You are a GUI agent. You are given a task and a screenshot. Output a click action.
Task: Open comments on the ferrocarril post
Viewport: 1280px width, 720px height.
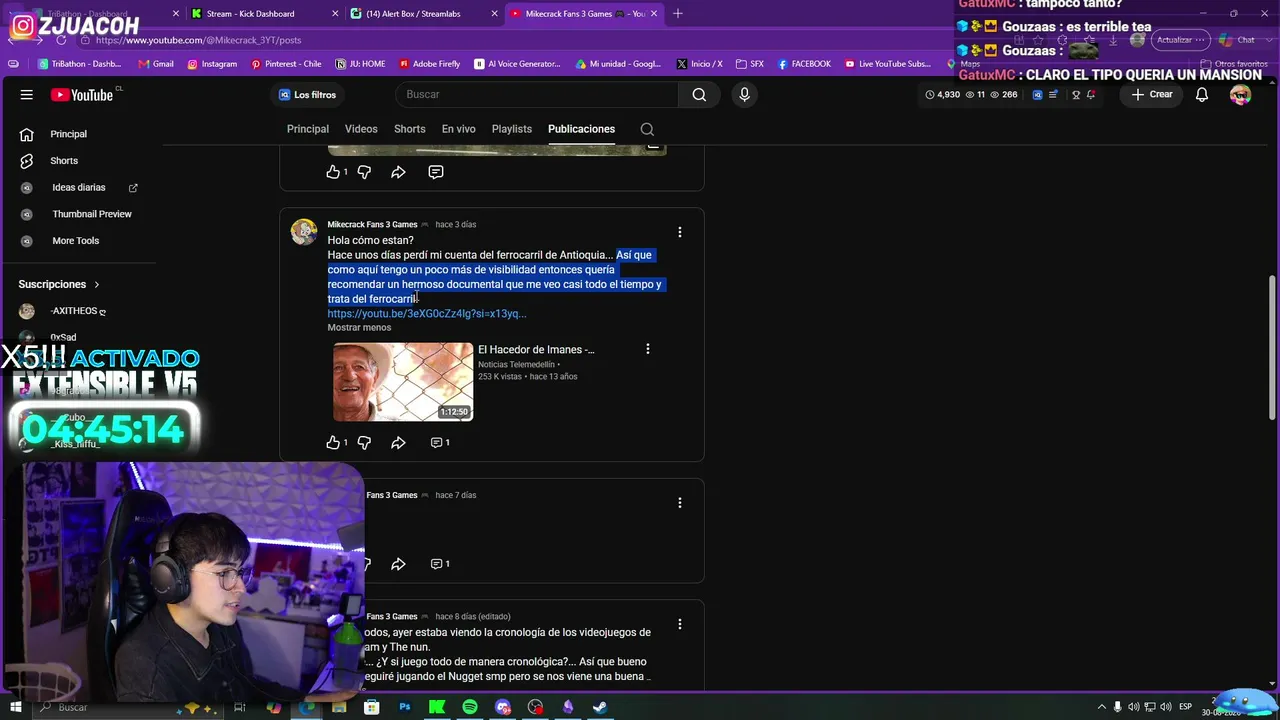point(439,442)
